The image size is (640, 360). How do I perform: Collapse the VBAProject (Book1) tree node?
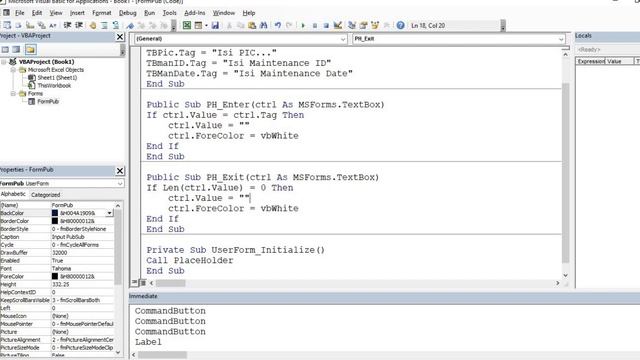[x=4, y=62]
